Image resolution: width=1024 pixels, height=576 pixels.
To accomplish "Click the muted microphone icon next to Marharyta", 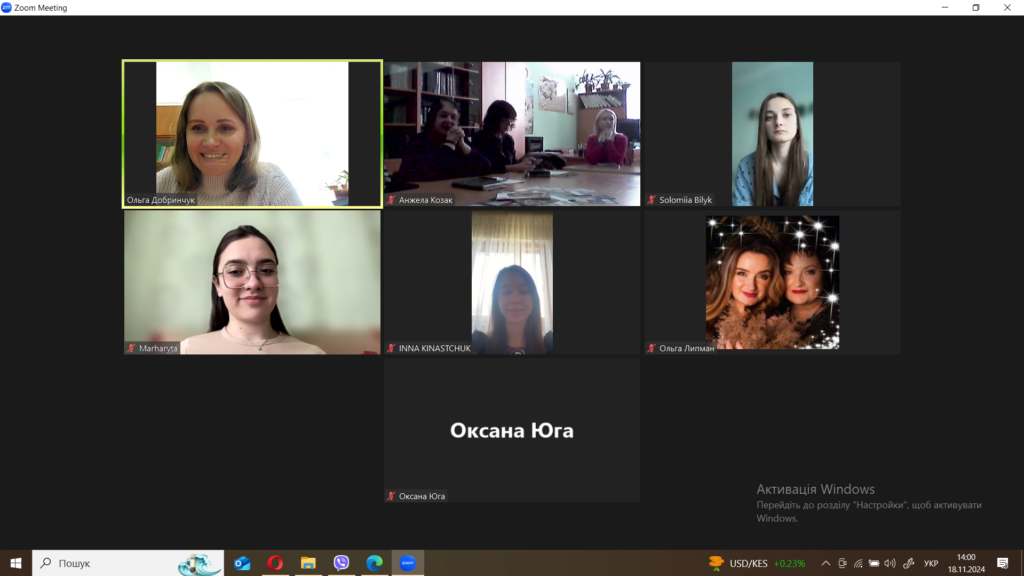I will (131, 348).
